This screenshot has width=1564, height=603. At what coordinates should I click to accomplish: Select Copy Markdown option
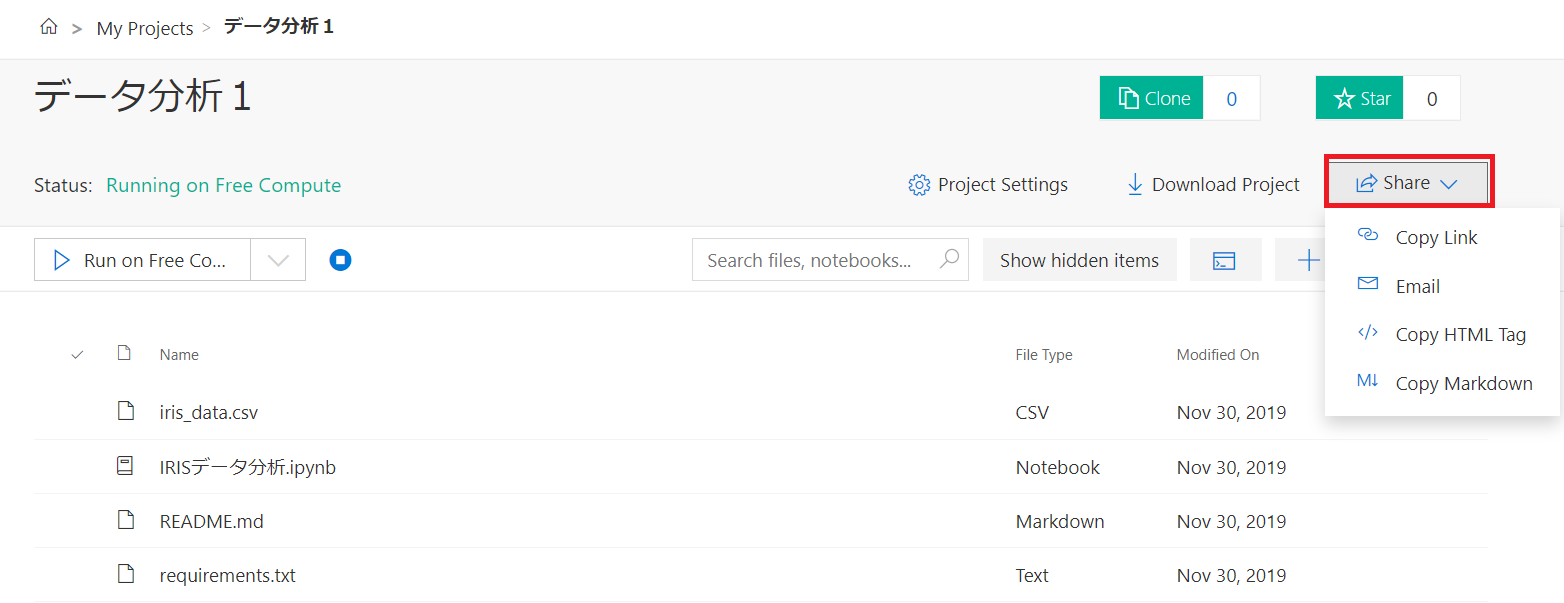coord(1463,383)
